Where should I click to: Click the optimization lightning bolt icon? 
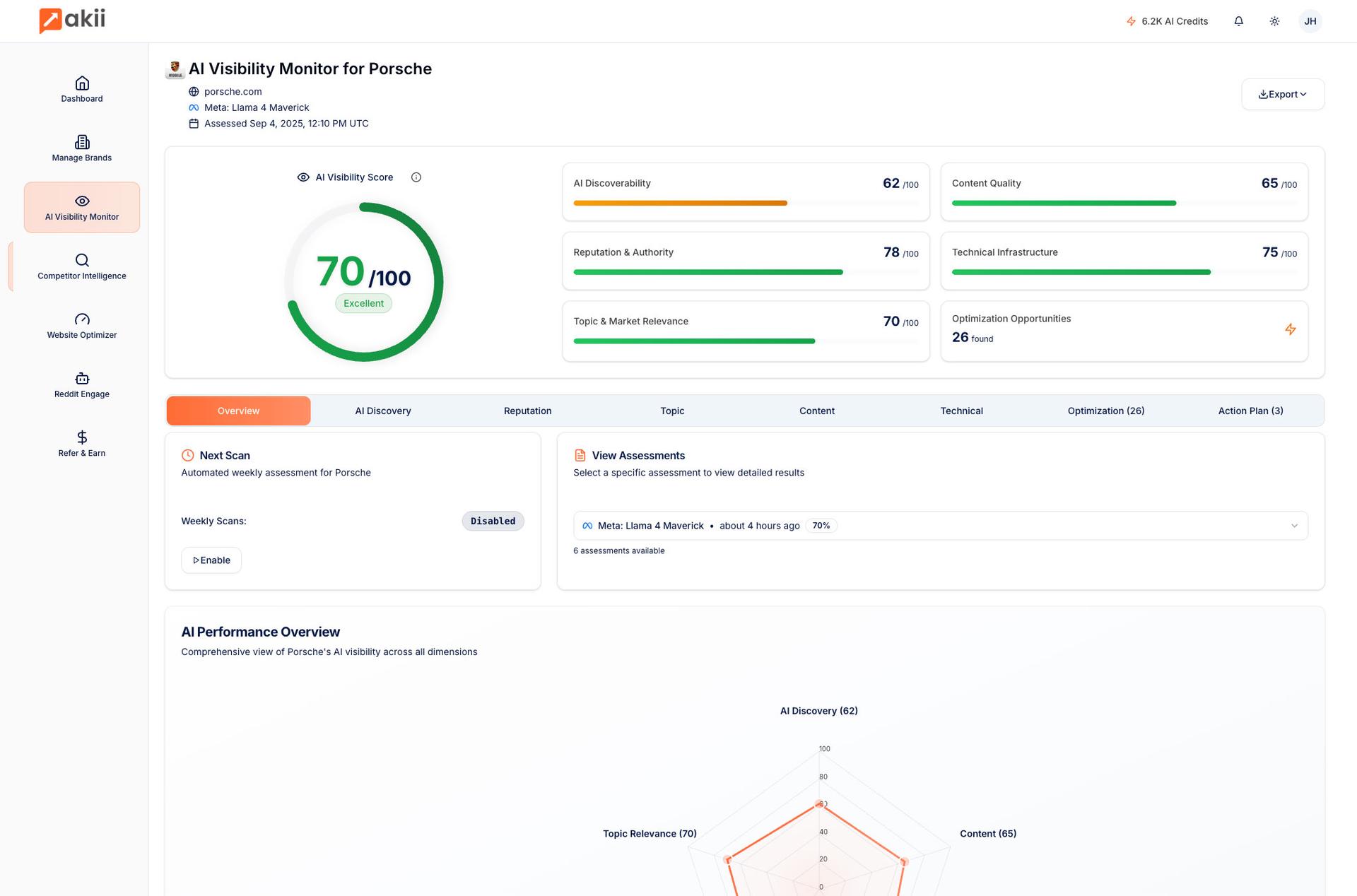(1291, 329)
